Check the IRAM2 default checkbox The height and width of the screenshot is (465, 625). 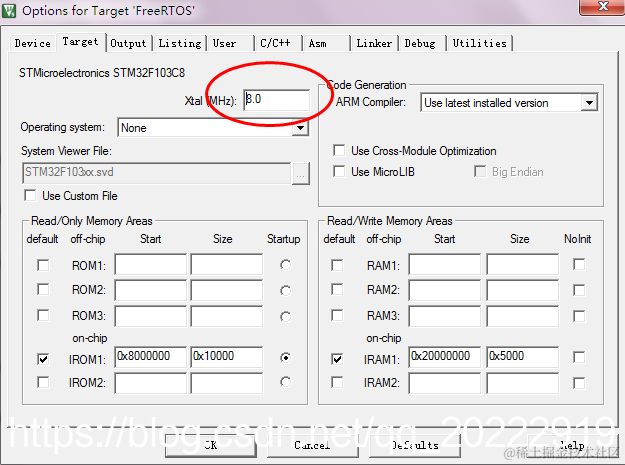[x=337, y=383]
